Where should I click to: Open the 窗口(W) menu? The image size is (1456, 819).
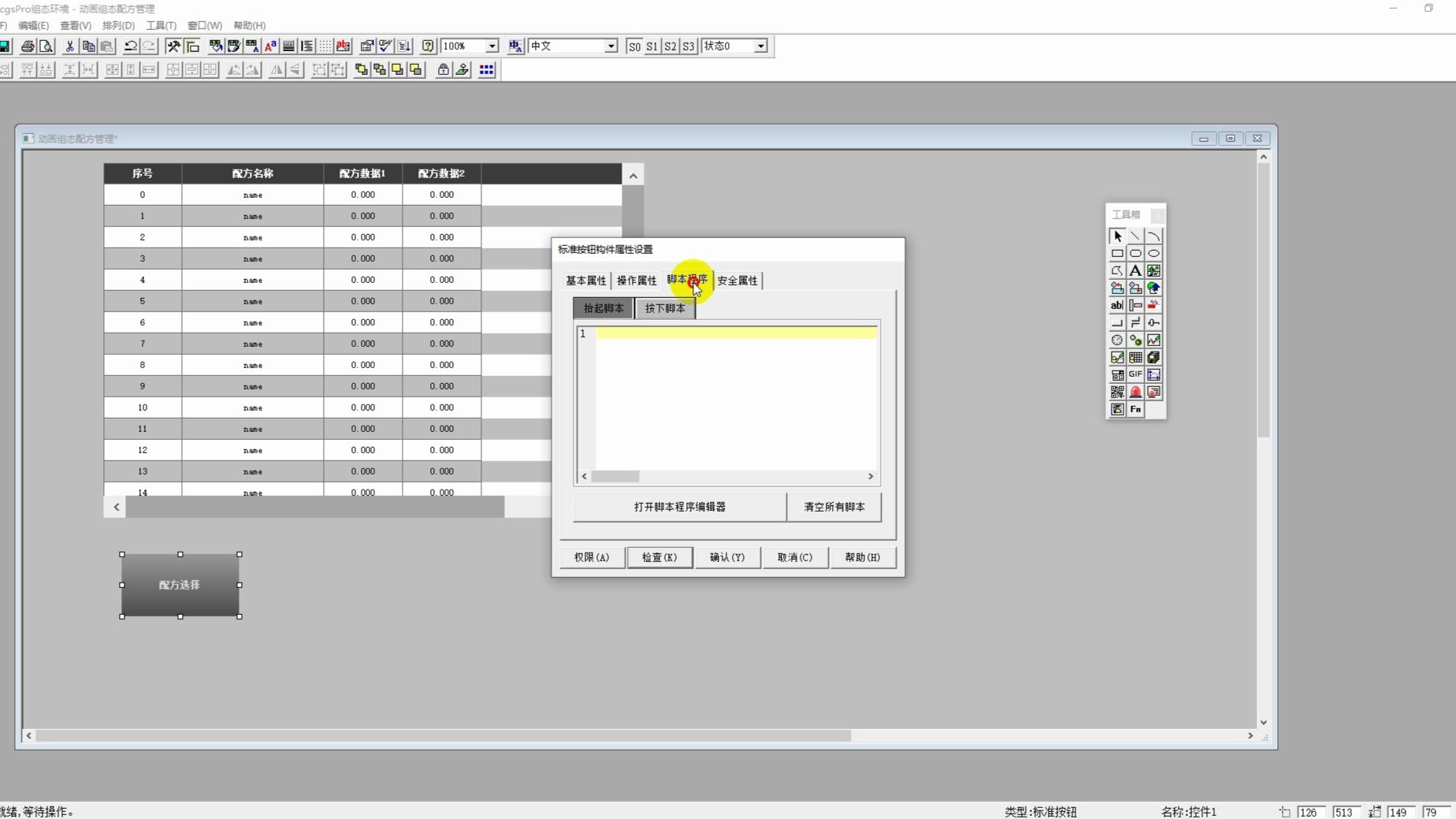pyautogui.click(x=205, y=25)
